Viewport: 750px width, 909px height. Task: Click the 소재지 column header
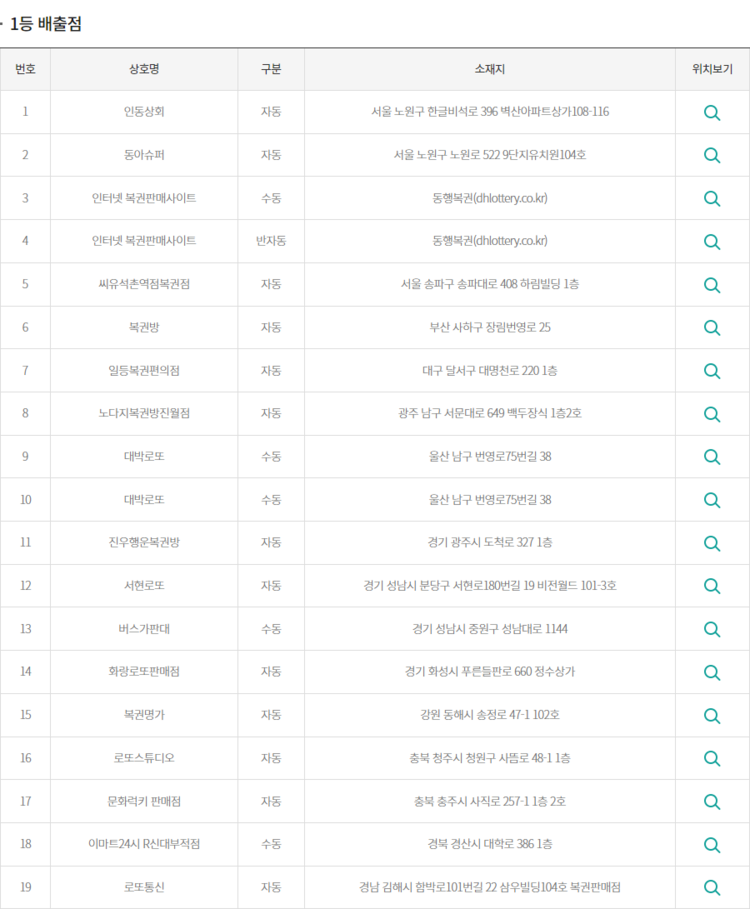click(490, 69)
